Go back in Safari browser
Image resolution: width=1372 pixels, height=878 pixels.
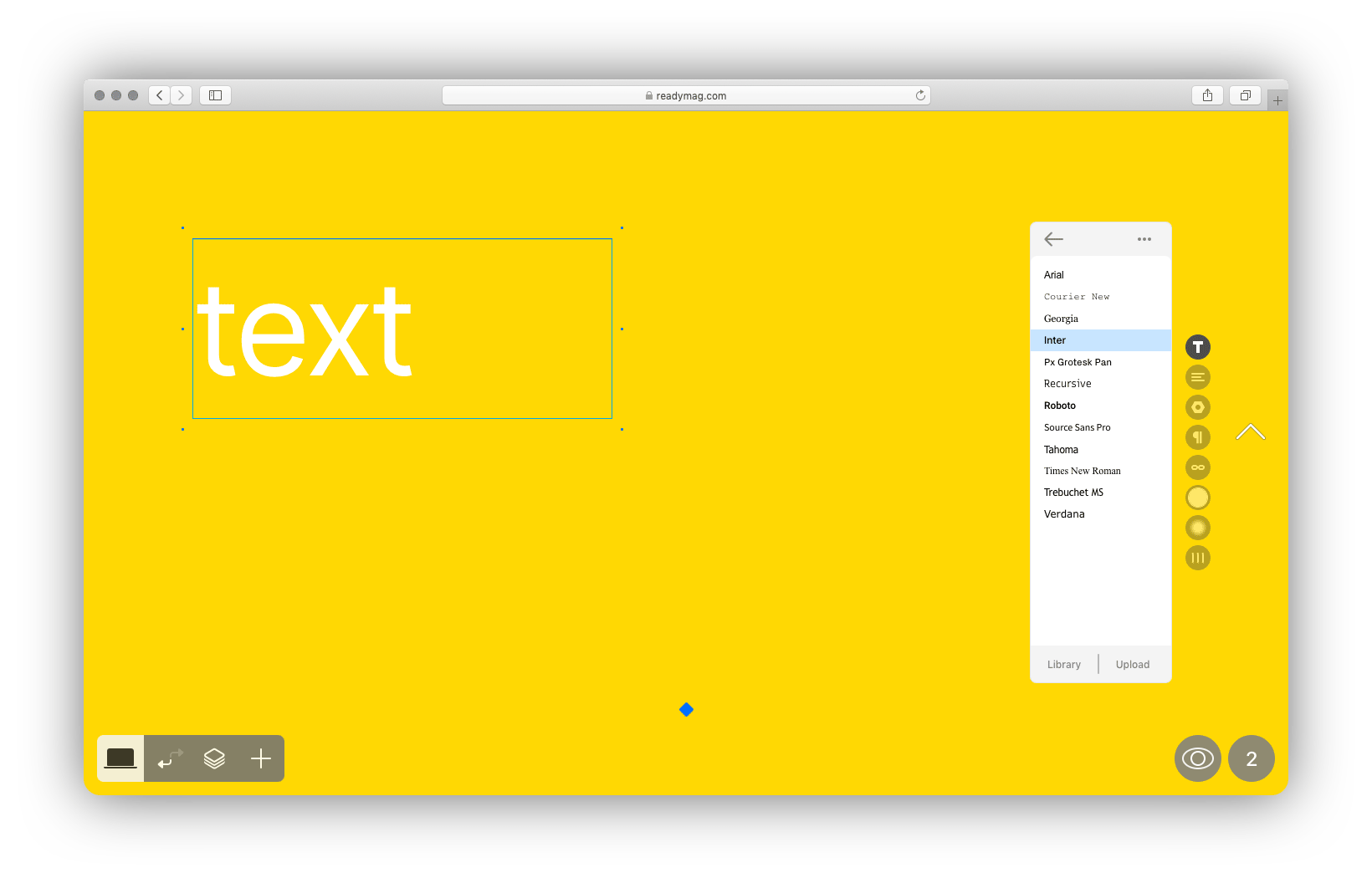(x=159, y=95)
